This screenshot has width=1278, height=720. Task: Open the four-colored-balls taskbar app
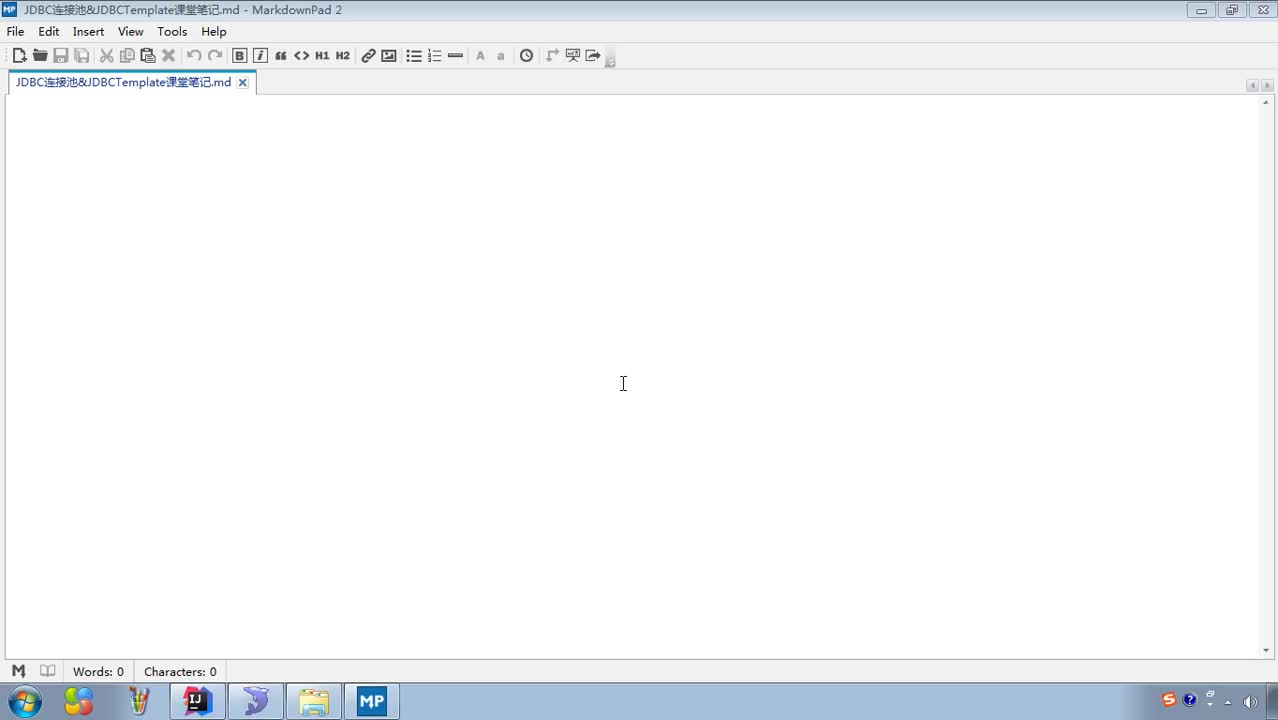79,701
